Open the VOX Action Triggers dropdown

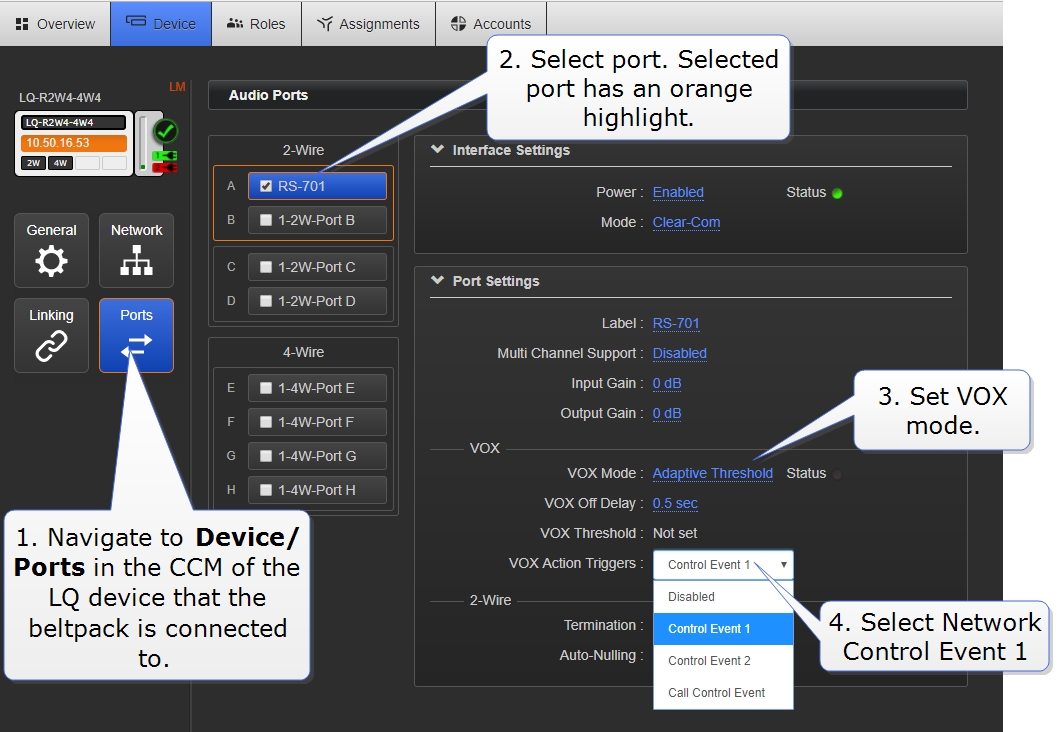(x=722, y=565)
